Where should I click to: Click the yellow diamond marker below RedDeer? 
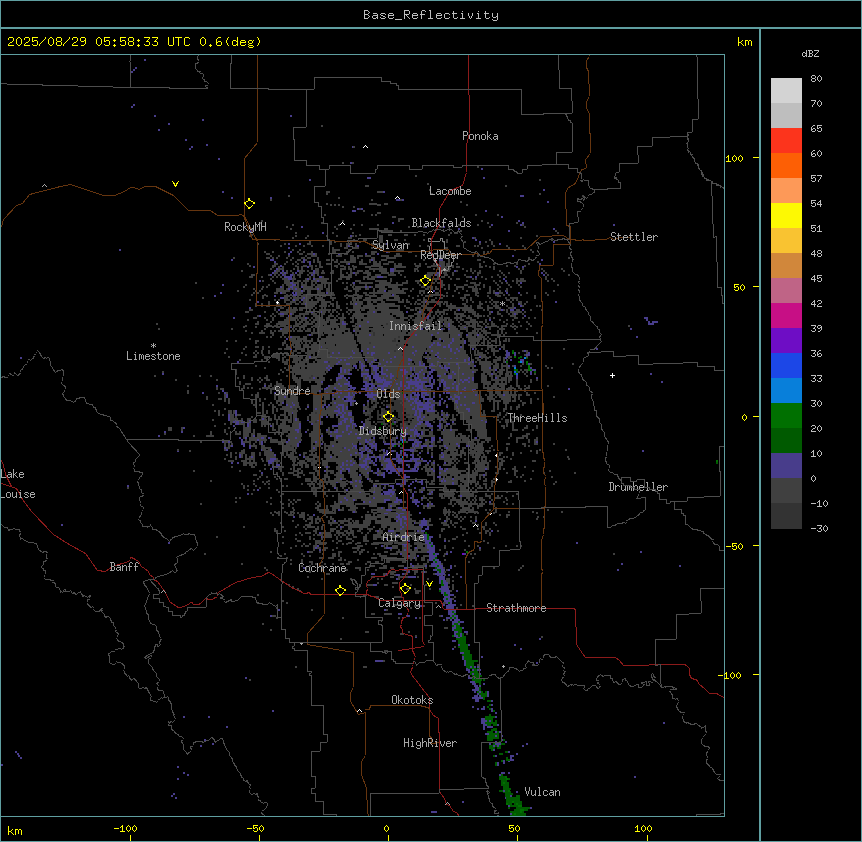[426, 281]
